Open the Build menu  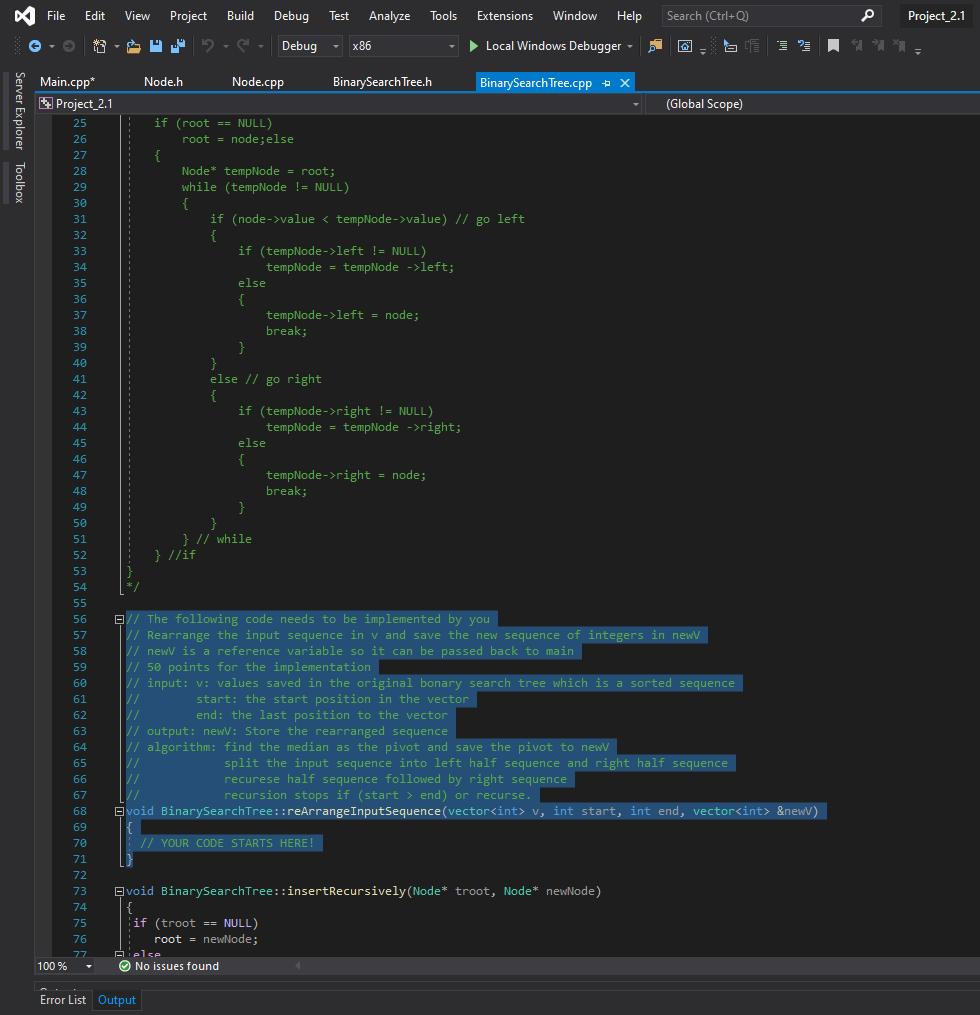tap(240, 16)
